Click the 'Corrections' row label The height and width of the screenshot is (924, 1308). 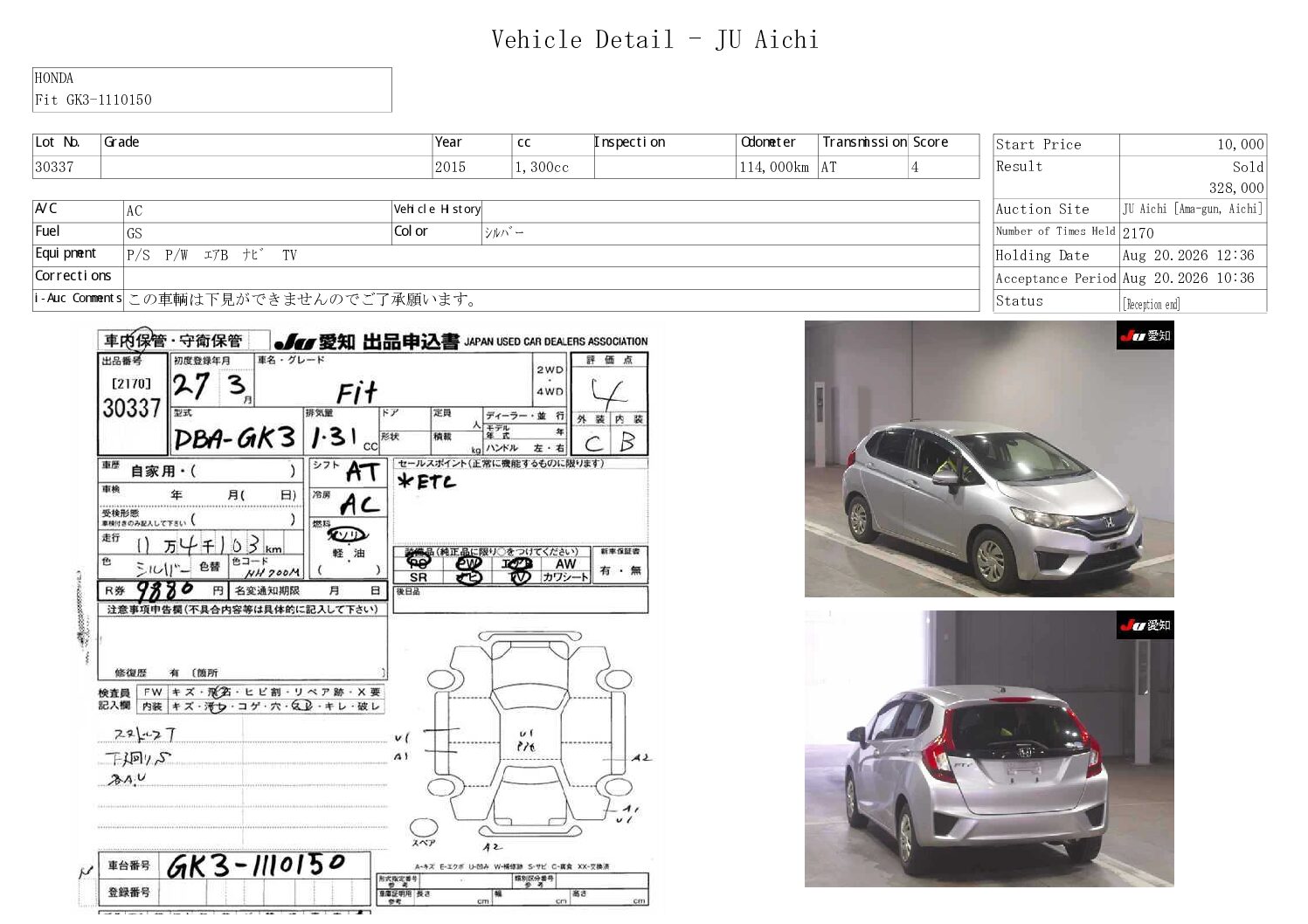(x=73, y=276)
